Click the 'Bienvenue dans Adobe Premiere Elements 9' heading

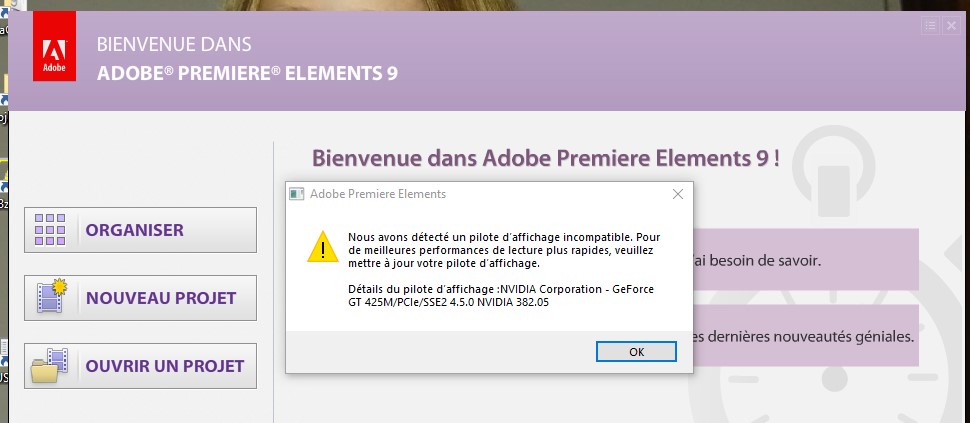pos(545,158)
